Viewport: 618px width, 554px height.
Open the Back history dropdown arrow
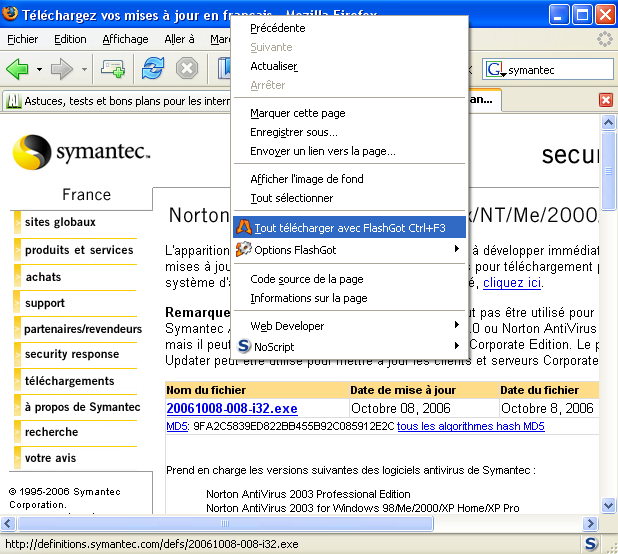[x=39, y=70]
